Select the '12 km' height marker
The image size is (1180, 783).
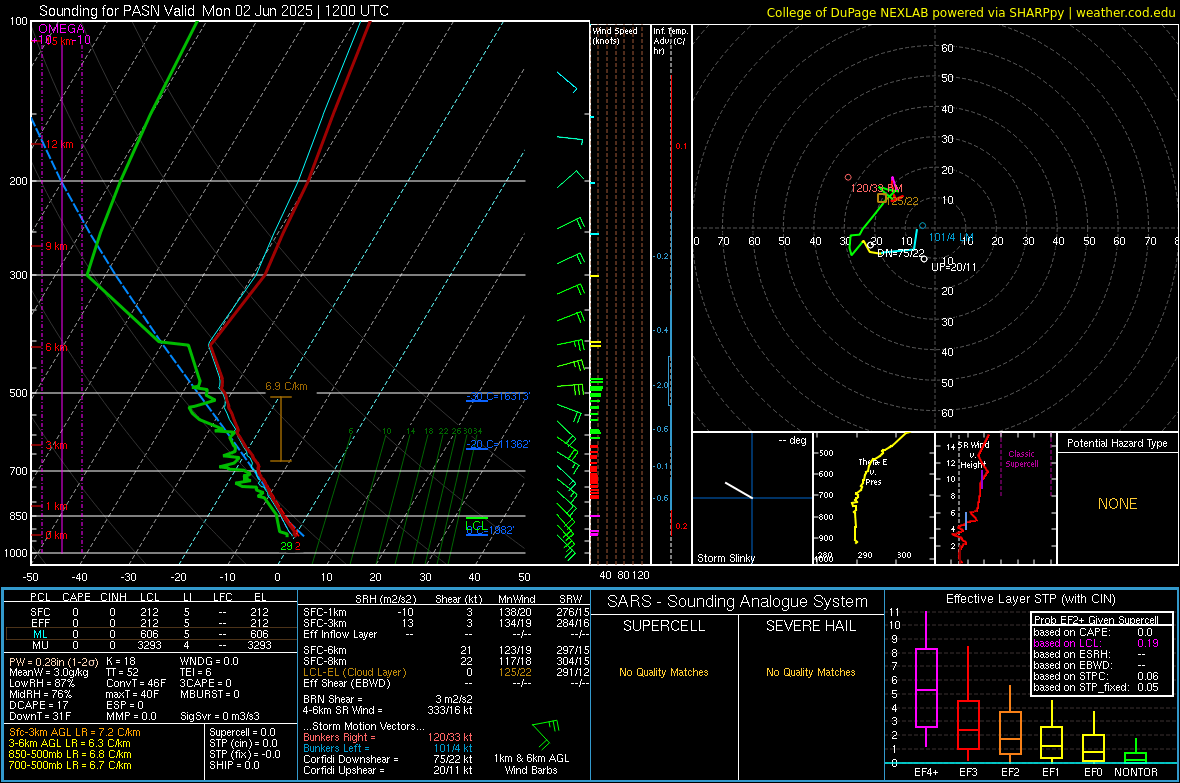(57, 144)
